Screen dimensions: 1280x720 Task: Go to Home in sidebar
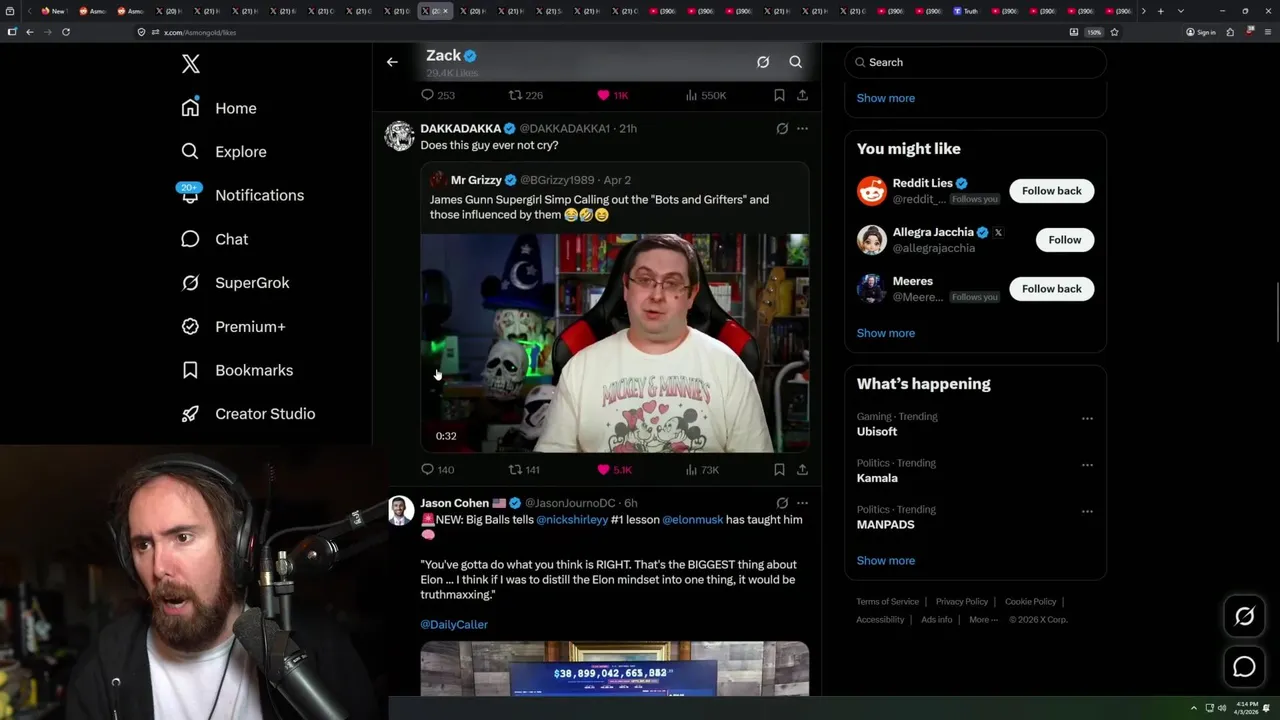(219, 108)
